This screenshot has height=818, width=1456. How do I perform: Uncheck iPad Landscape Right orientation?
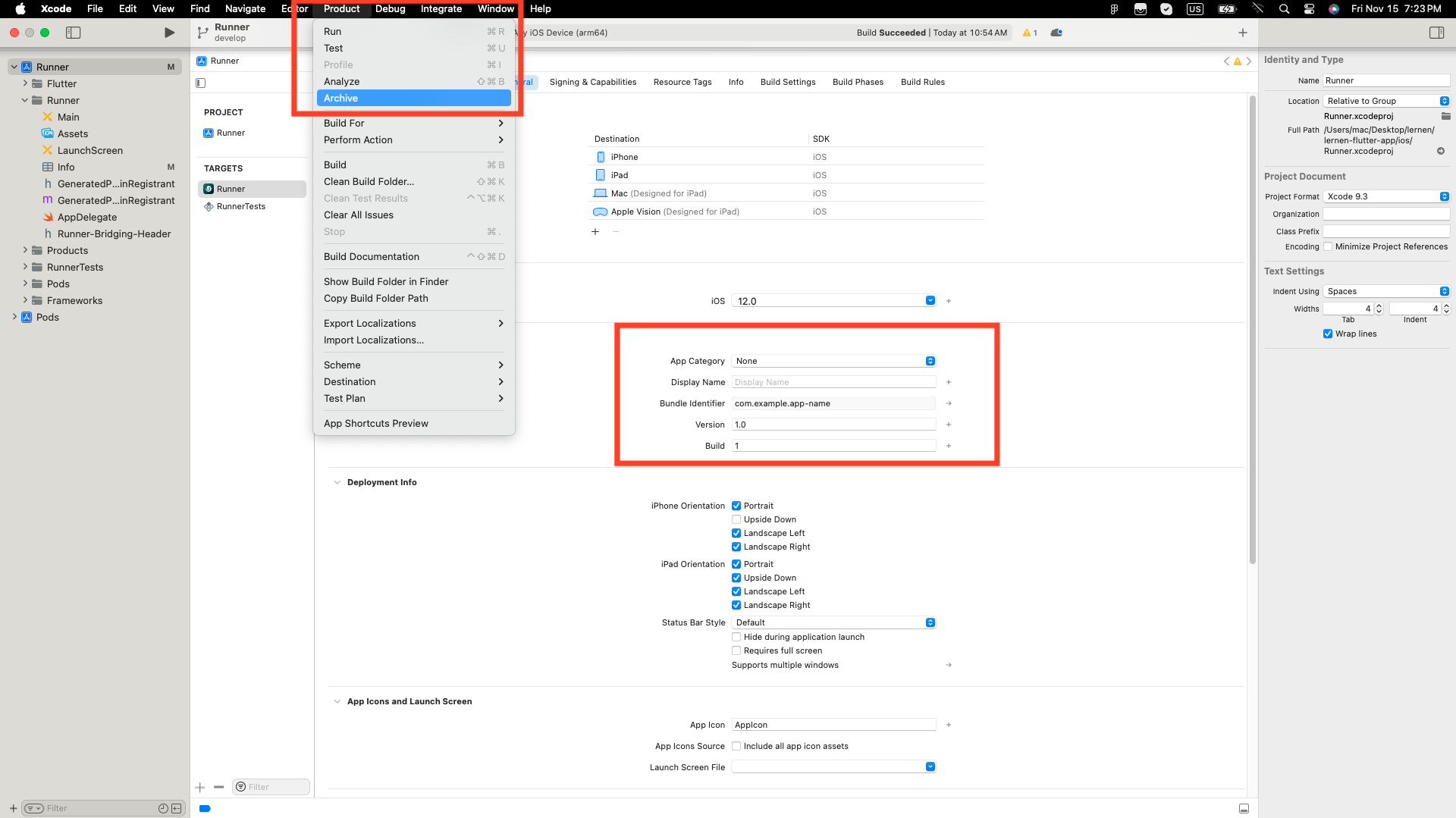coord(736,605)
